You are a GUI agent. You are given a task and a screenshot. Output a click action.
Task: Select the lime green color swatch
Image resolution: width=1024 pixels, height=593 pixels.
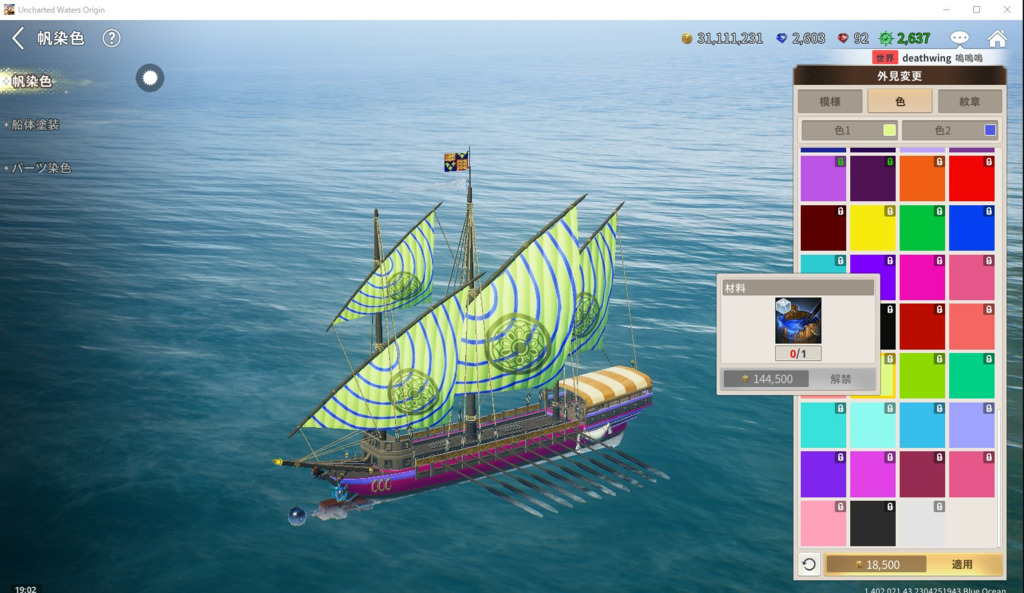click(922, 376)
